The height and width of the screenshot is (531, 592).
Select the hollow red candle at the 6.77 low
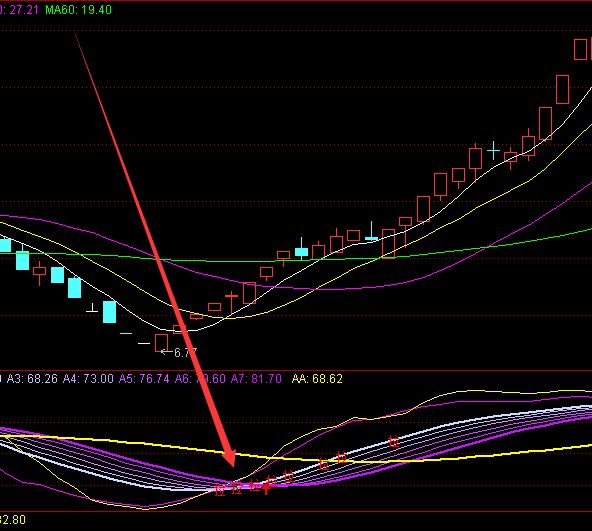pyautogui.click(x=161, y=343)
